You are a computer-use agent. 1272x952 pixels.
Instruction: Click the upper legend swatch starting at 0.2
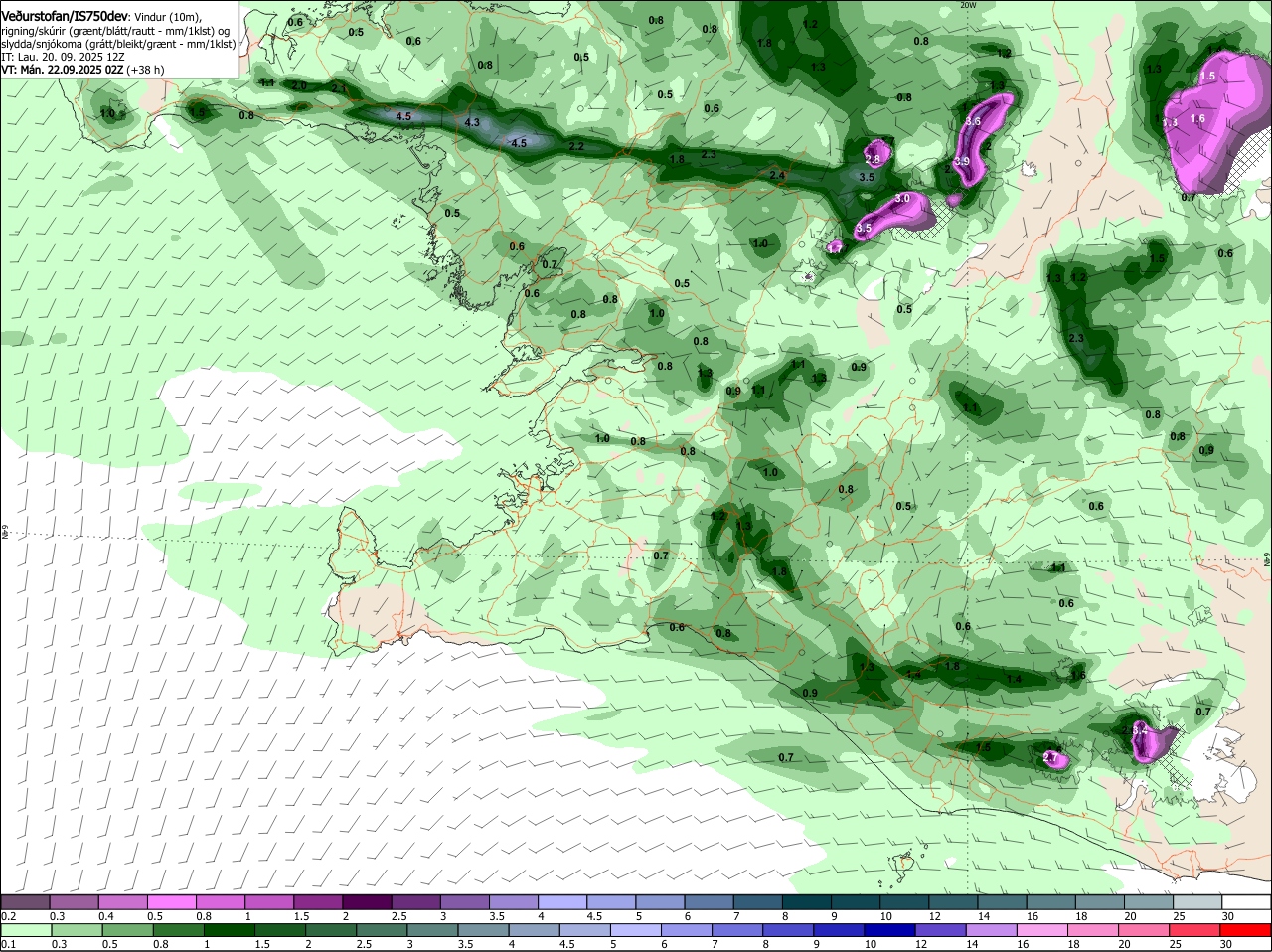25,901
